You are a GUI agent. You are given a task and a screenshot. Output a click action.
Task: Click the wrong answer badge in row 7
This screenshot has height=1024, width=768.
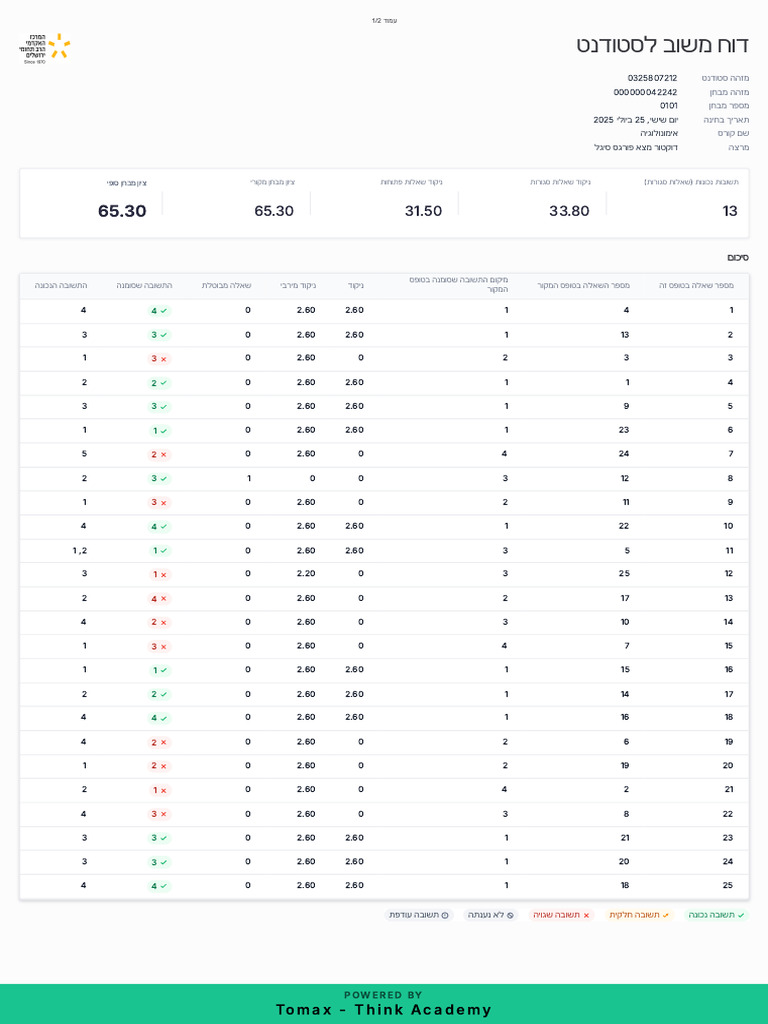[159, 455]
